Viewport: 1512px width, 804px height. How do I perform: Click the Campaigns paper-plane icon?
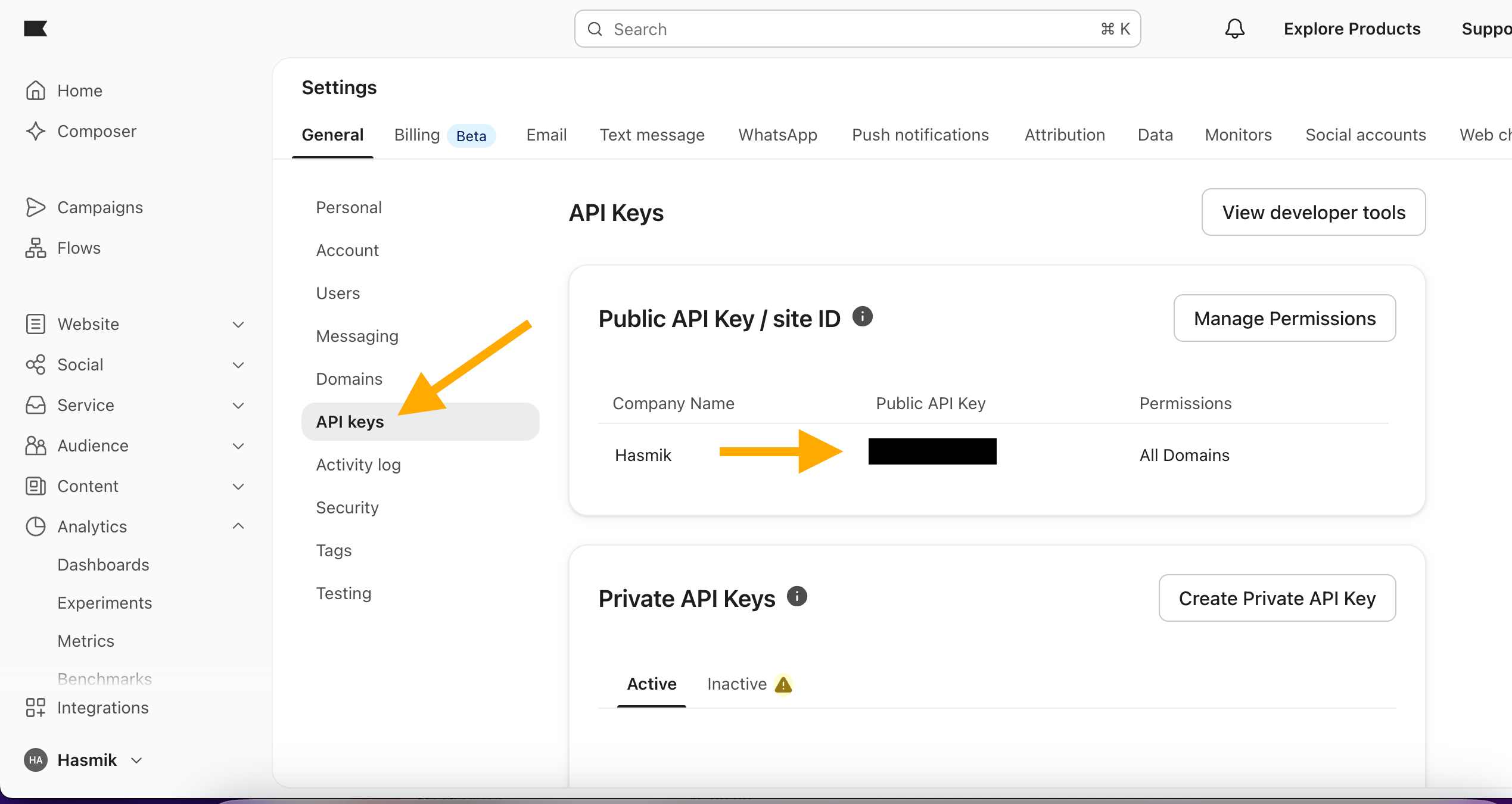pyautogui.click(x=36, y=207)
